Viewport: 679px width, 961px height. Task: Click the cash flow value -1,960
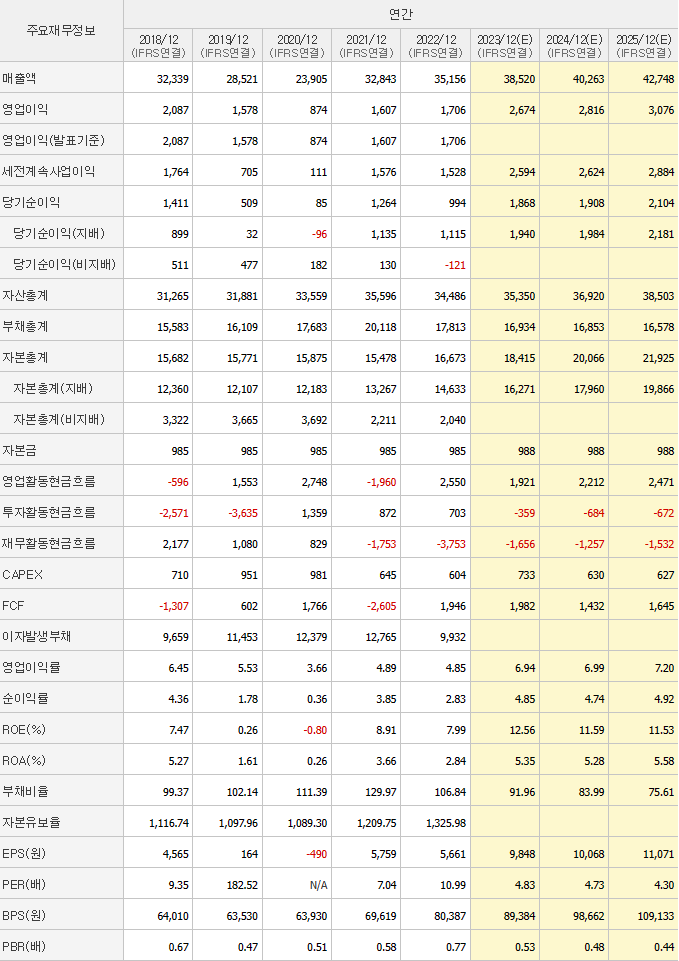tap(382, 482)
